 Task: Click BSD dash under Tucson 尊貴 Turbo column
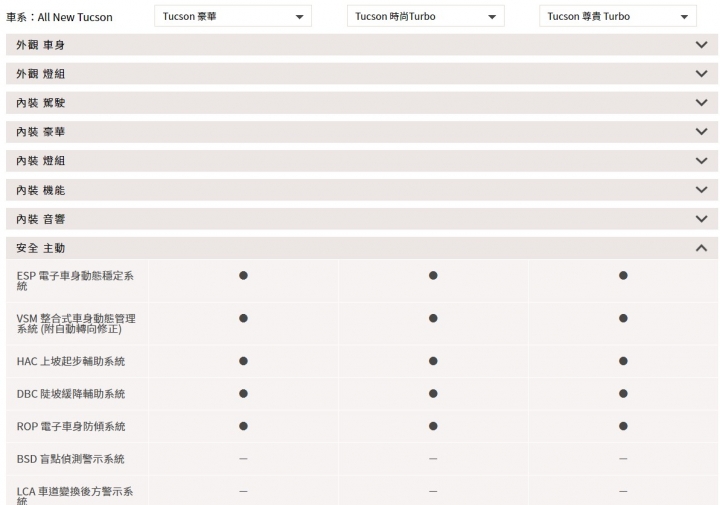[x=623, y=459]
